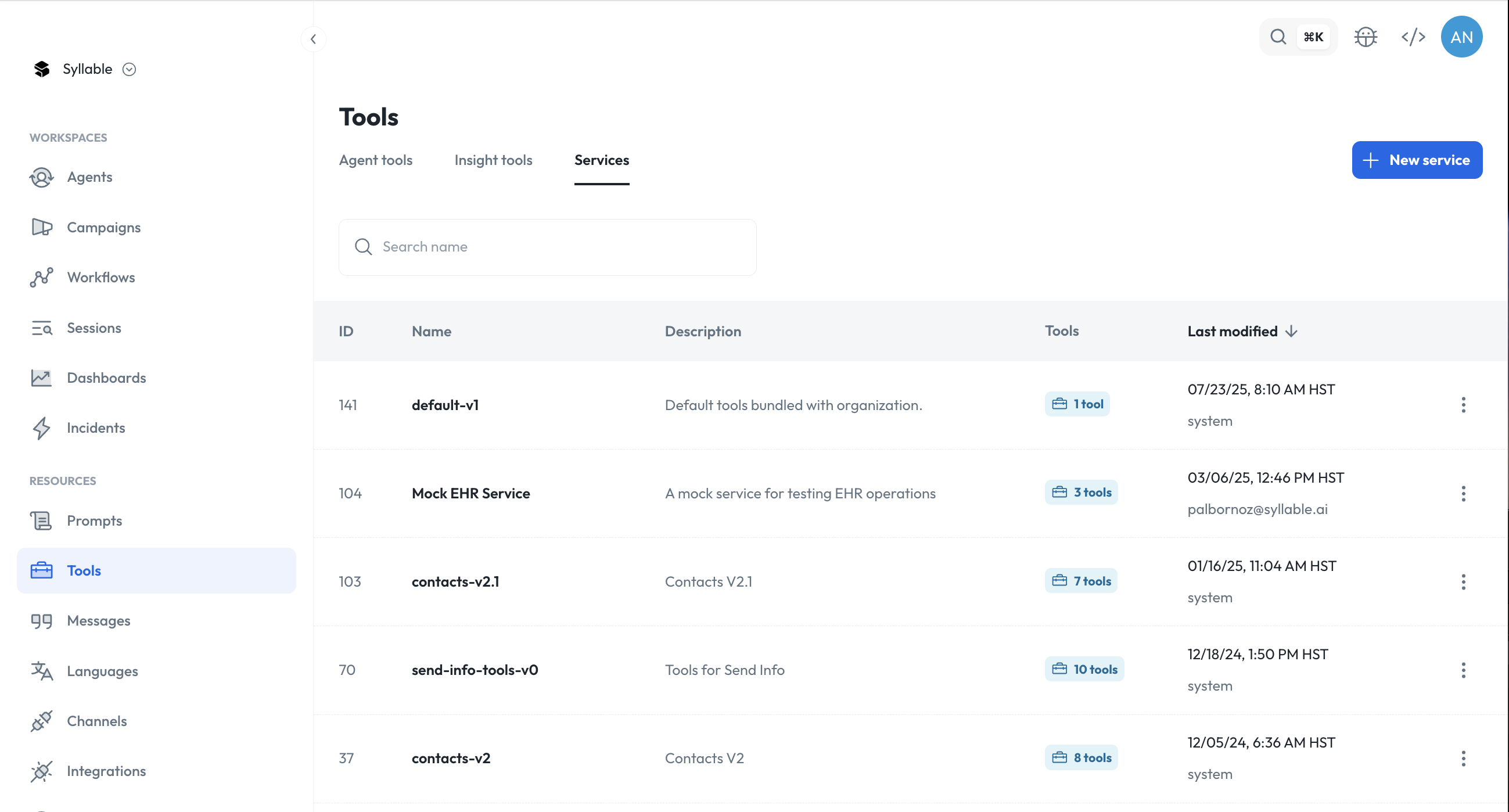Screen dimensions: 1509x812
Task: Open the AN user avatar
Action: pyautogui.click(x=1461, y=37)
